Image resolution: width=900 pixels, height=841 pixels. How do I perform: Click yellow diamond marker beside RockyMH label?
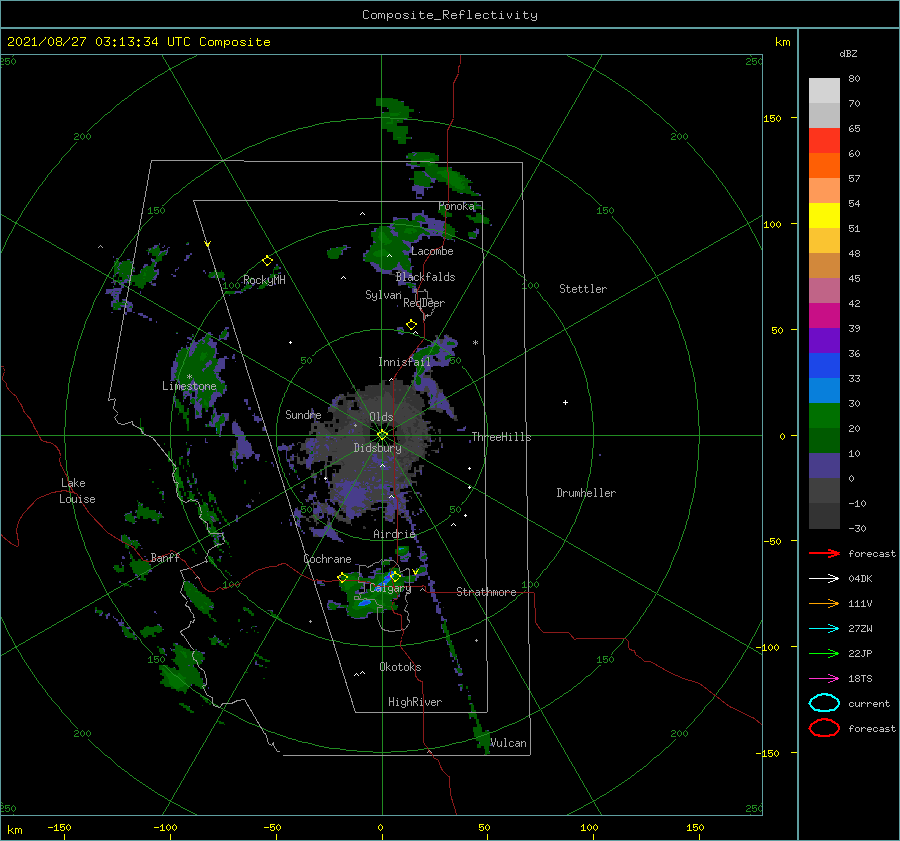coord(267,261)
